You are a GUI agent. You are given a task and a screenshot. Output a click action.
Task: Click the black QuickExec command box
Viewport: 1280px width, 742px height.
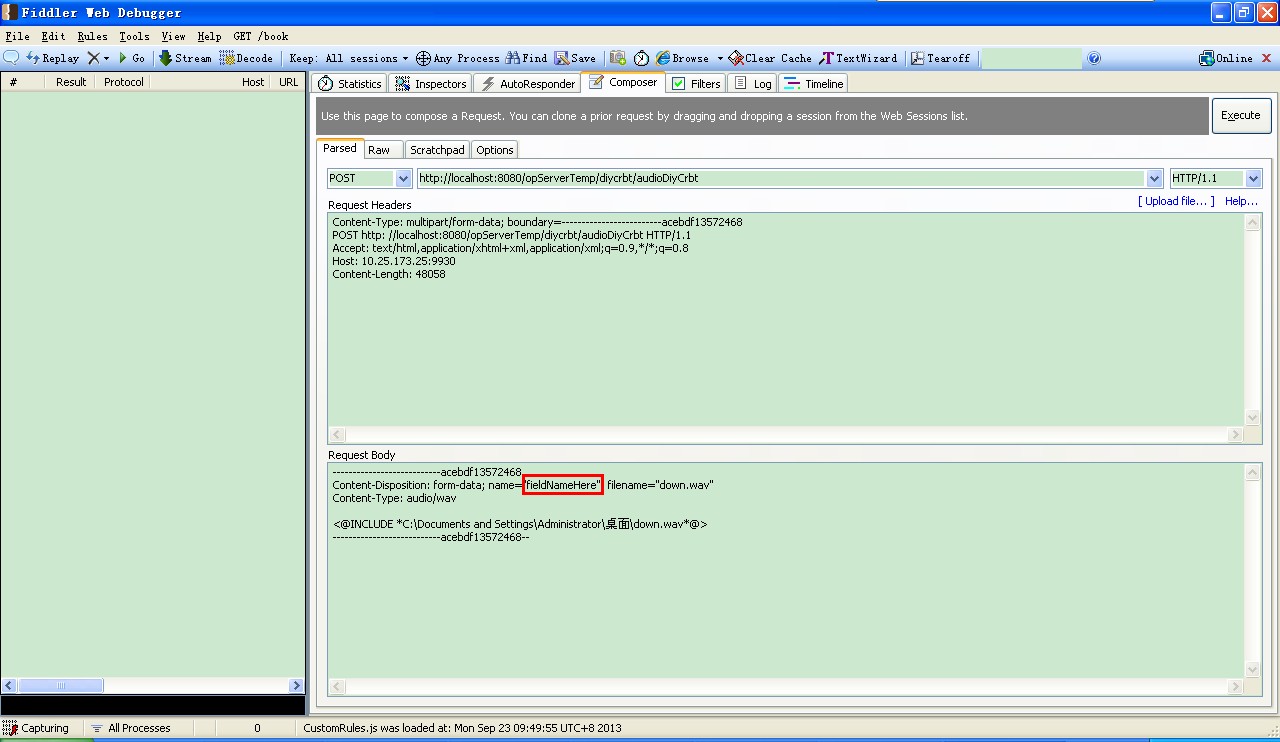click(153, 706)
